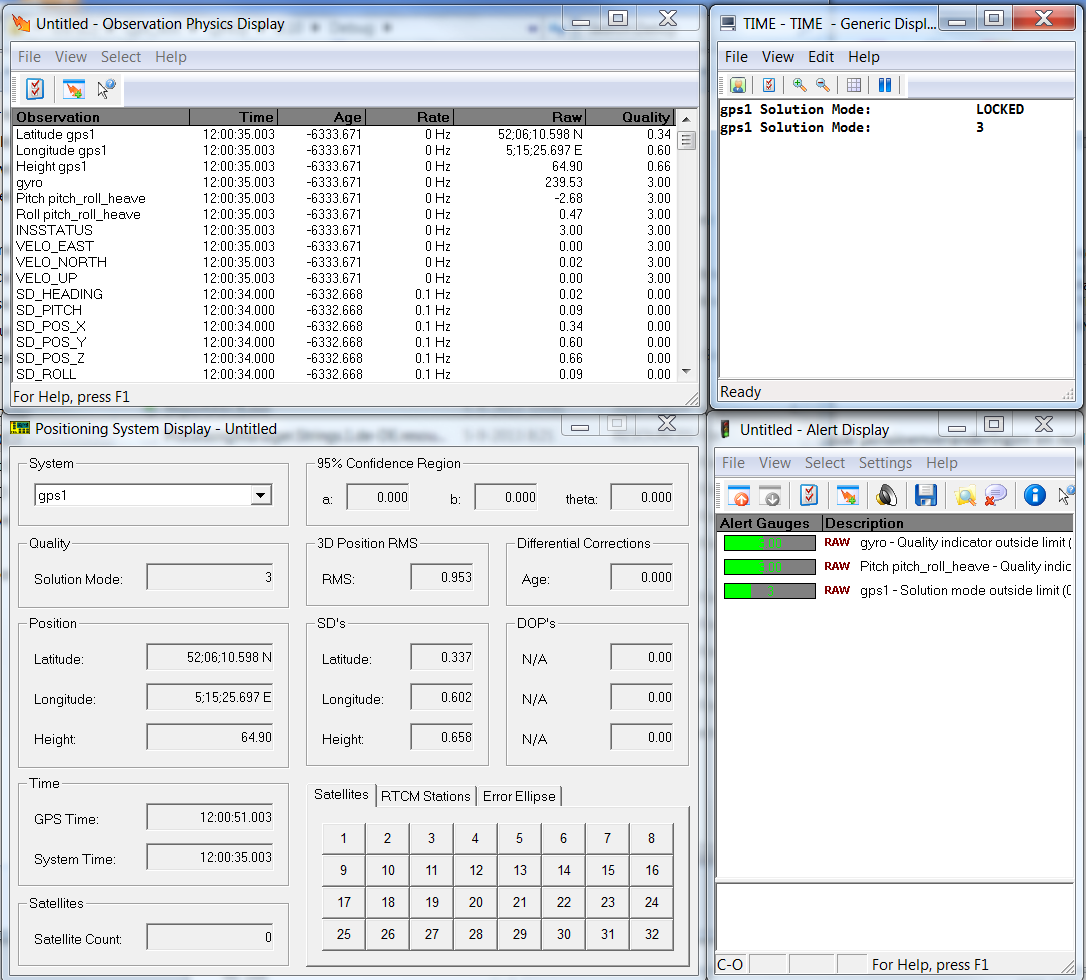Click the zoom out magnifier in TIME display
Screen dimensions: 1086x980
[x=822, y=86]
